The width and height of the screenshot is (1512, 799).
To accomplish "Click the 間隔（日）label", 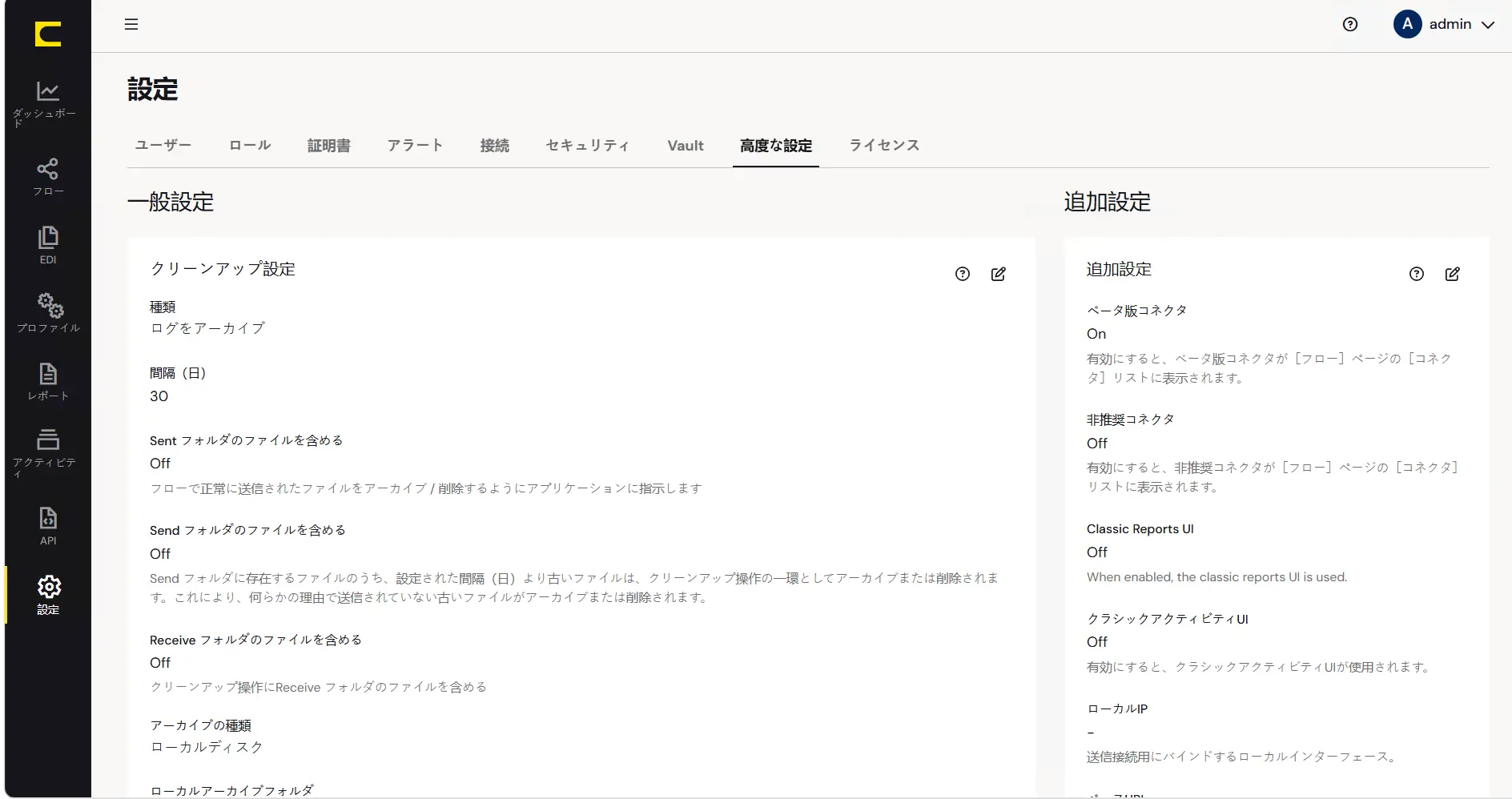I will (178, 373).
